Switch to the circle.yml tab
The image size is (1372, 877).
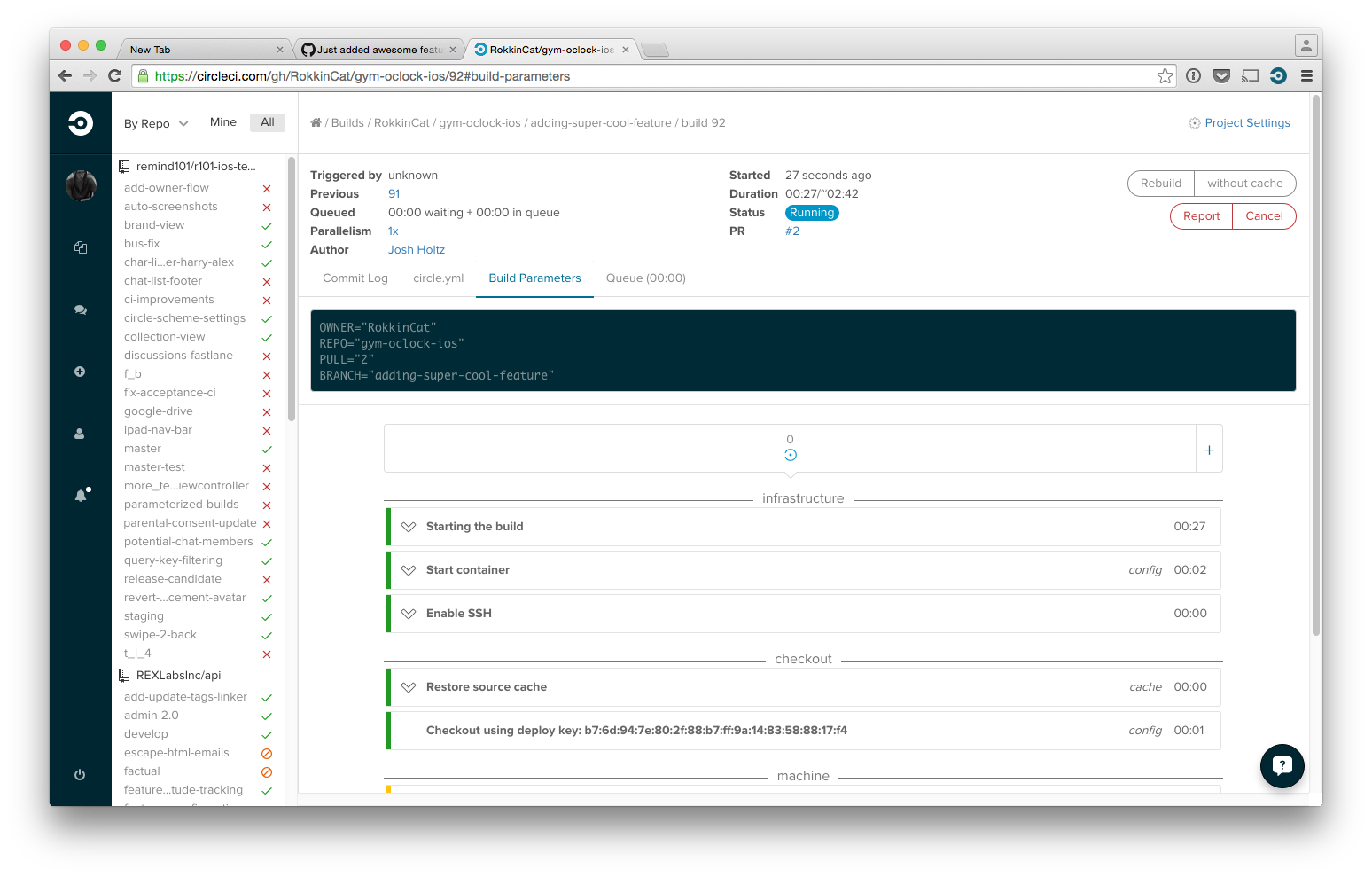[438, 278]
